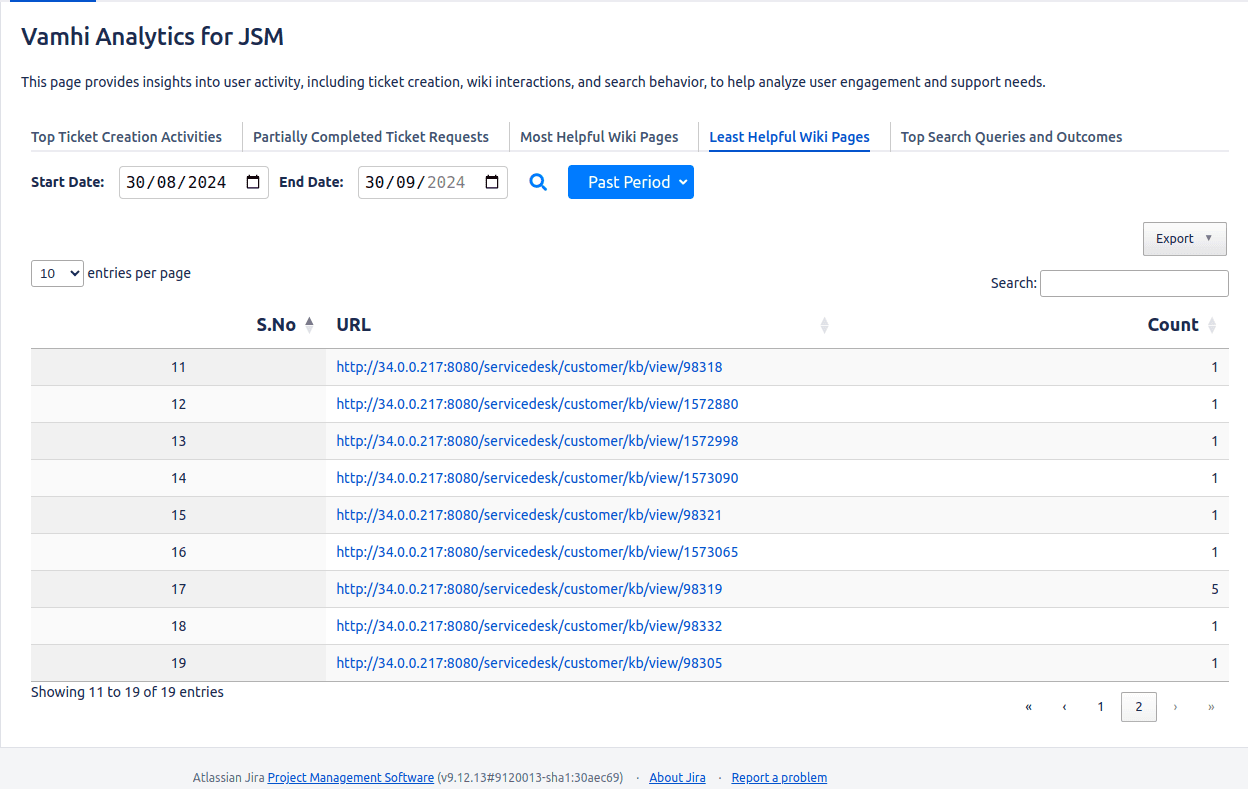
Task: Select Partially Completed Ticket Requests tab
Action: [x=370, y=137]
